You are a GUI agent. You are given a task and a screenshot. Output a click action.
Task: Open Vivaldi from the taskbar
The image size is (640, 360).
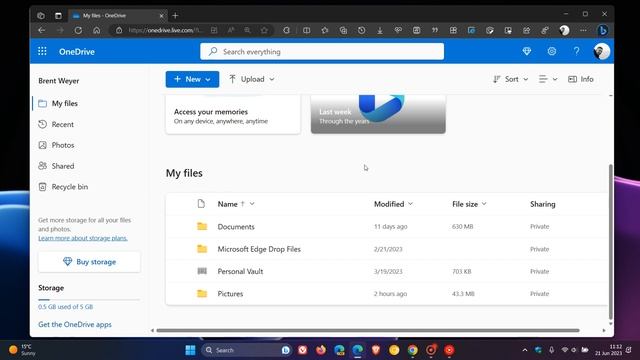(x=302, y=350)
